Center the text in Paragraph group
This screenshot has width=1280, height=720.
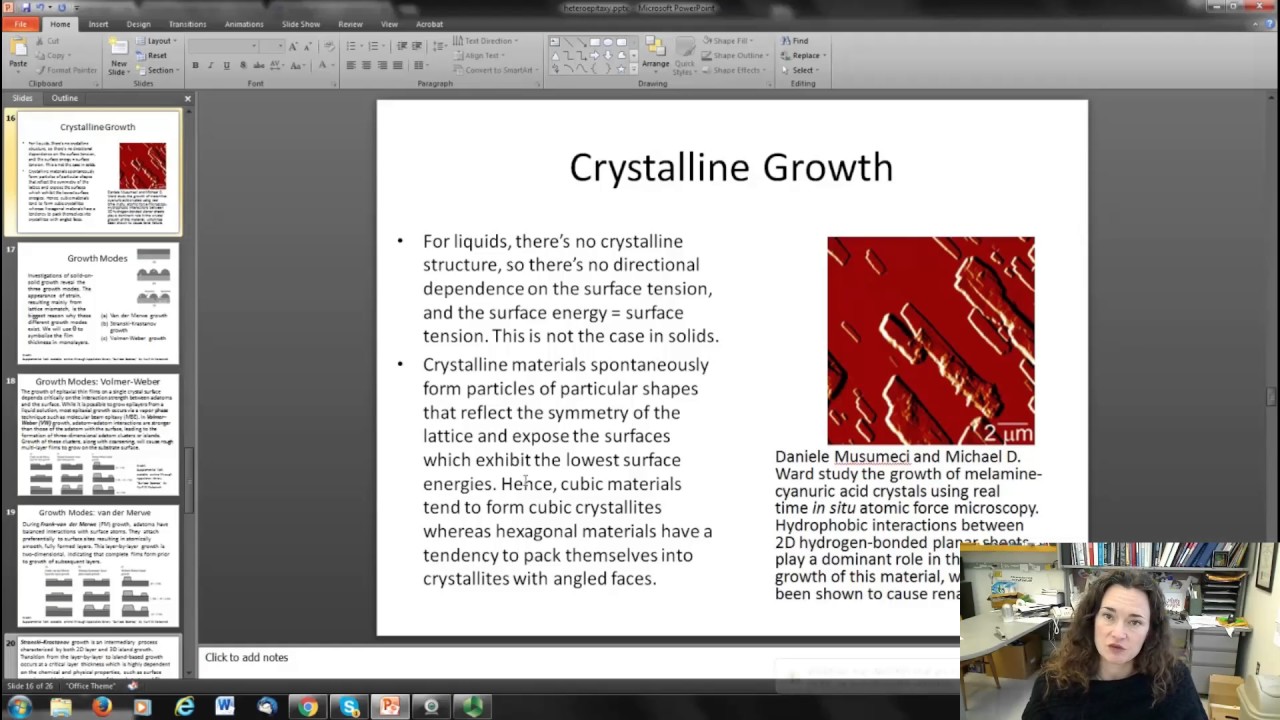367,65
